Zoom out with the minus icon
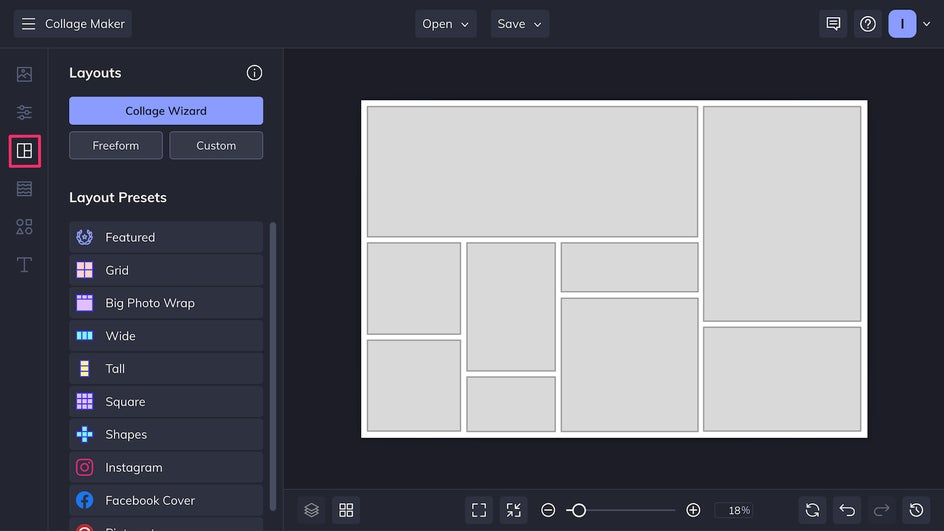 pyautogui.click(x=548, y=510)
